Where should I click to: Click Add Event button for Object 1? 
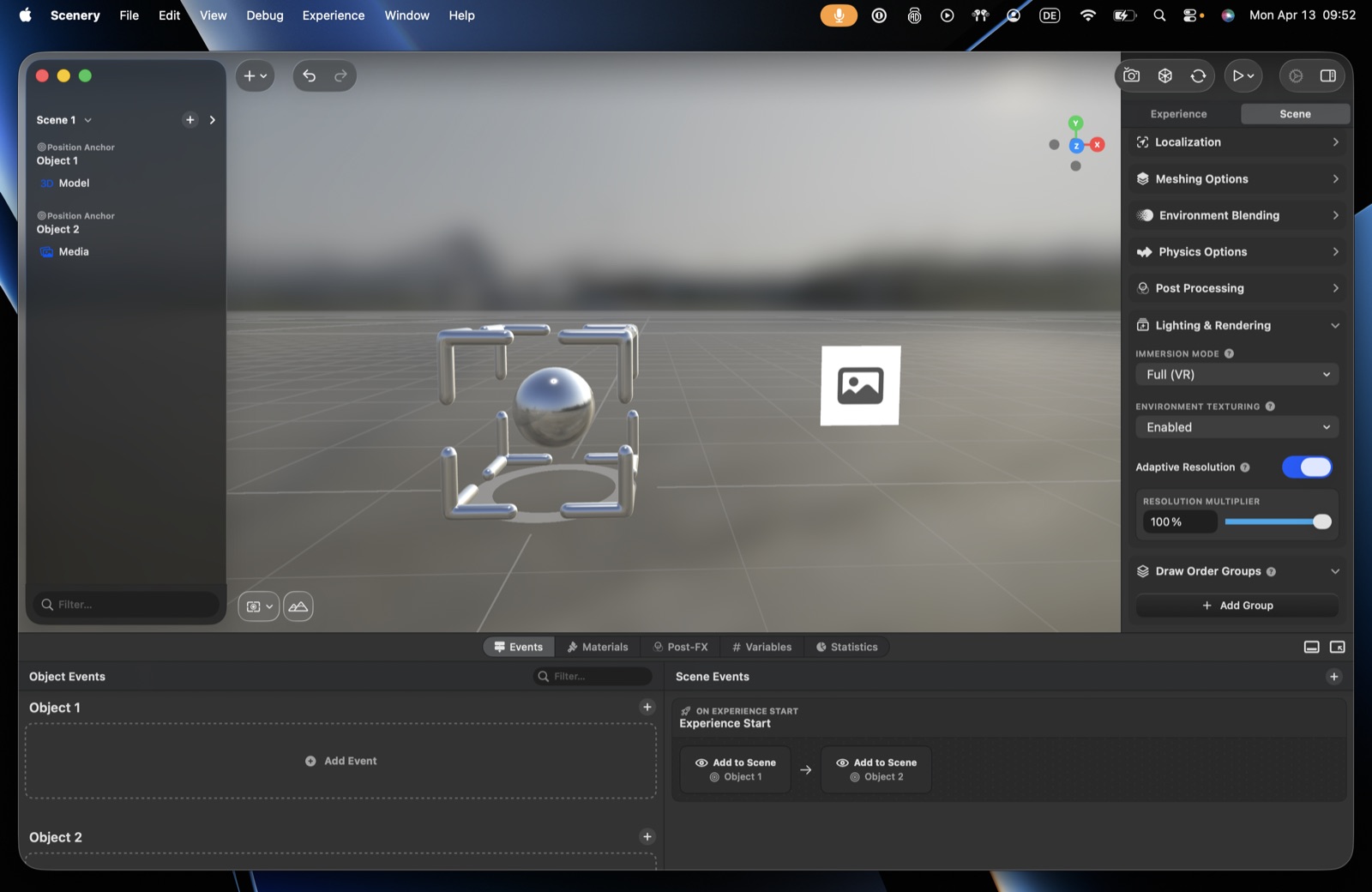[x=341, y=762]
